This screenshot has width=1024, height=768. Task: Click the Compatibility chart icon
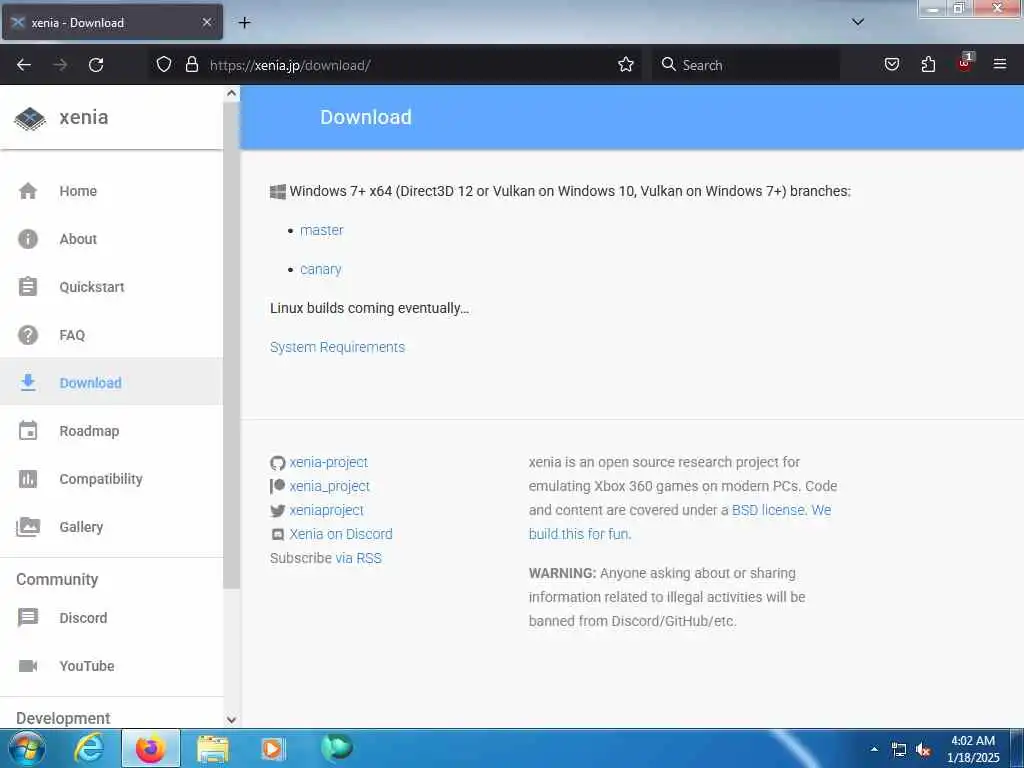coord(28,479)
